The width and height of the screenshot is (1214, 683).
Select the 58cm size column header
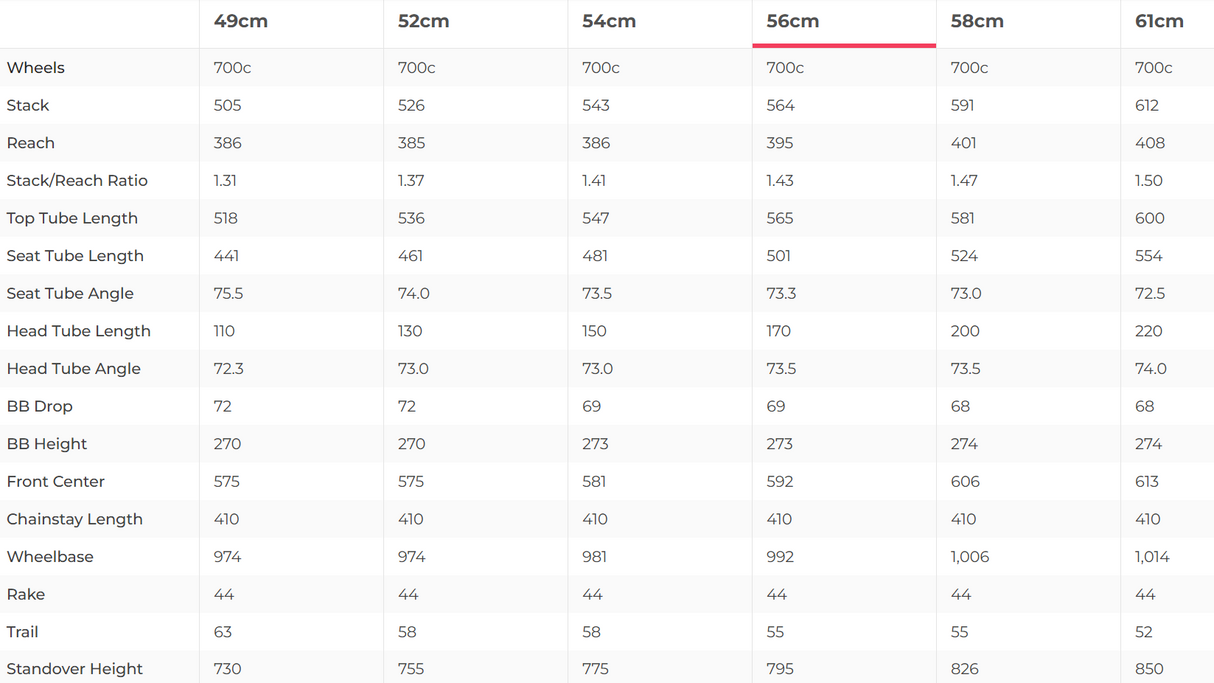(x=977, y=21)
